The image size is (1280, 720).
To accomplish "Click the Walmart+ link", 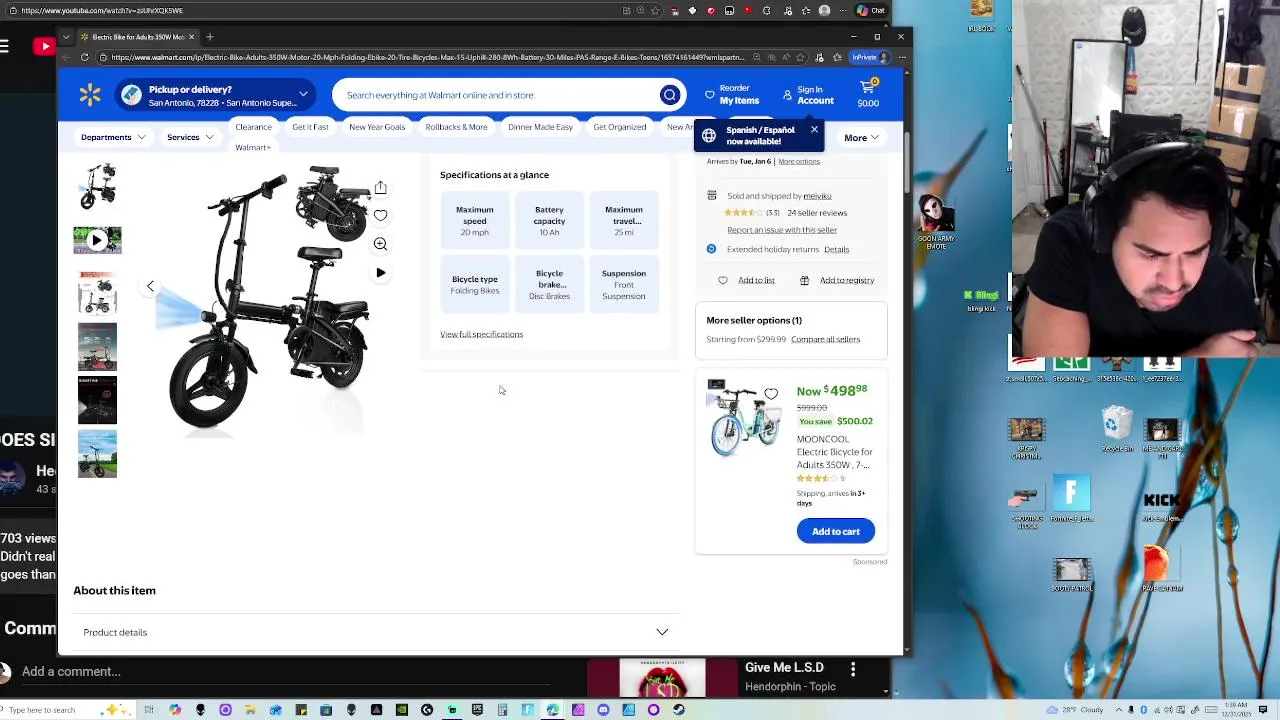I will point(252,148).
